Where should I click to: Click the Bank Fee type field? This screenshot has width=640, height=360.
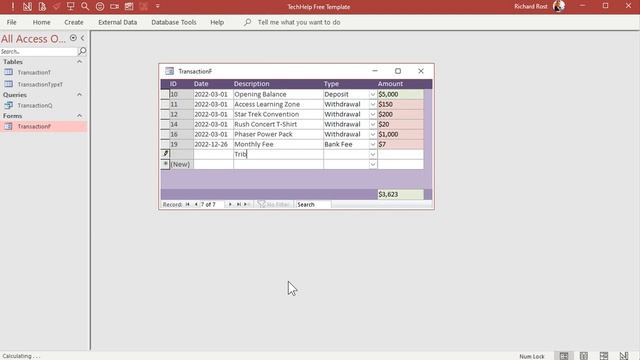tap(346, 144)
